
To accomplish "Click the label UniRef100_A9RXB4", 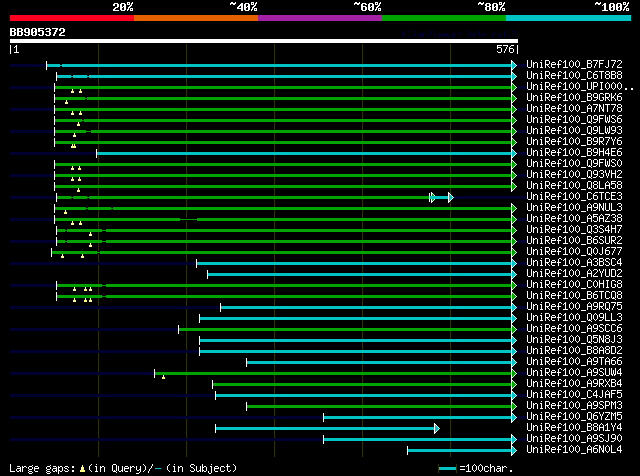I will 574,384.
